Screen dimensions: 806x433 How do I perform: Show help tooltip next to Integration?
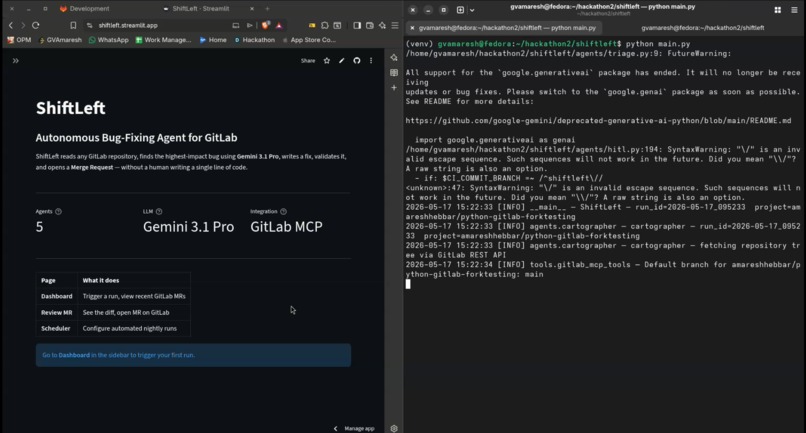pos(283,211)
